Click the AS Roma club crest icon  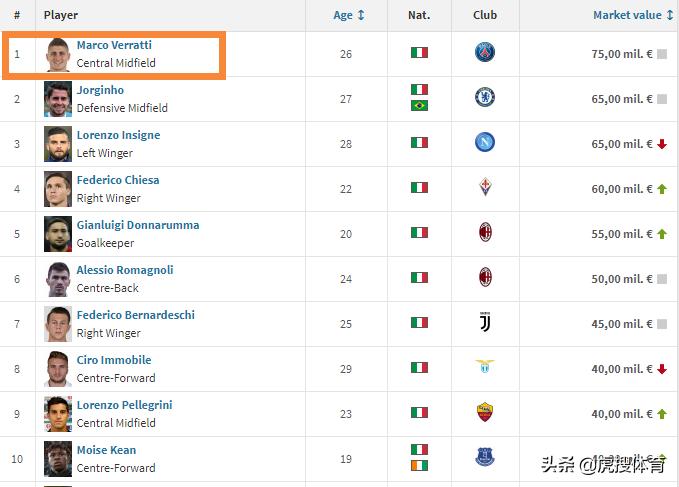pos(485,412)
